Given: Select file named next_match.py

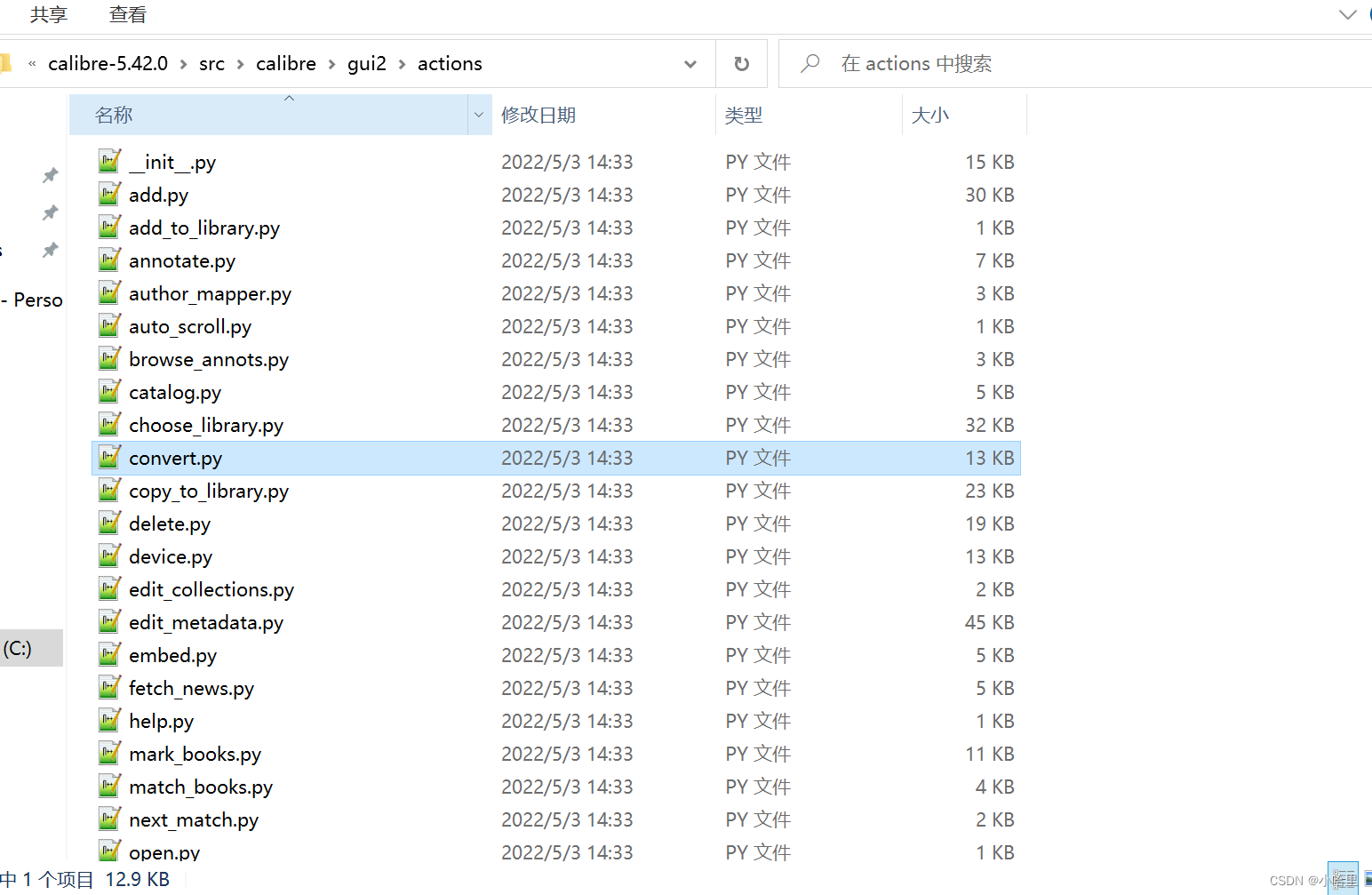Looking at the screenshot, I should pos(194,819).
